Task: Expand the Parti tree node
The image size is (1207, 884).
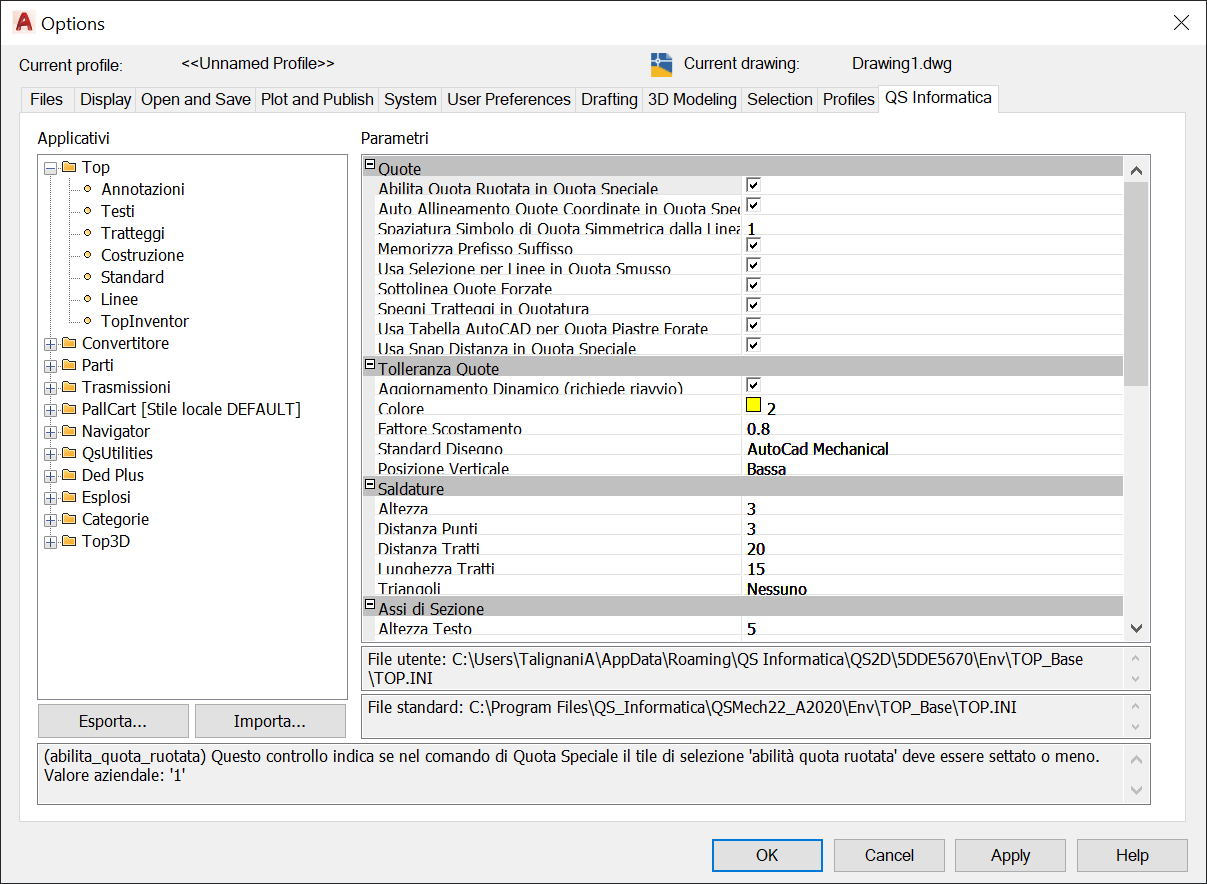Action: pyautogui.click(x=50, y=366)
